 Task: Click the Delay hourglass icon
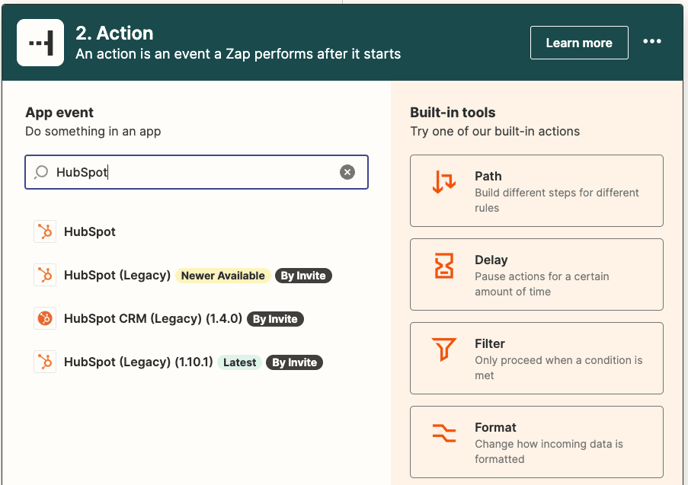(x=443, y=266)
